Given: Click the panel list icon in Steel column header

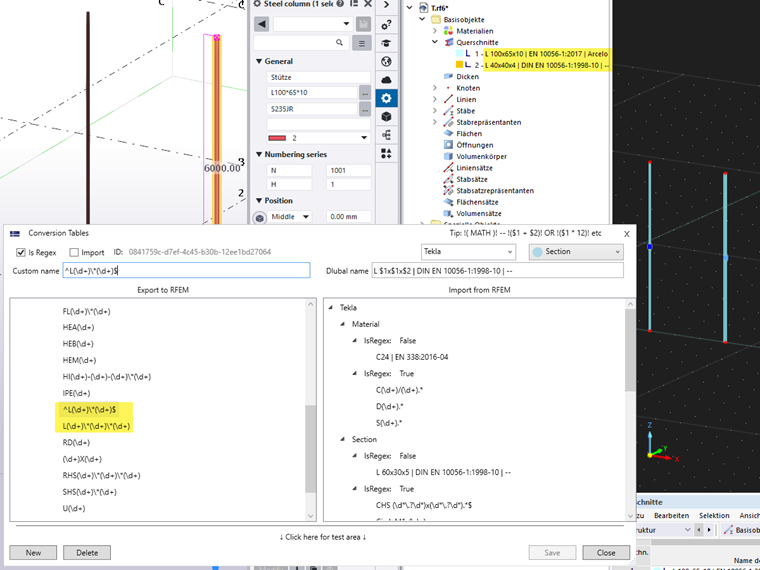Looking at the screenshot, I should click(x=354, y=4).
